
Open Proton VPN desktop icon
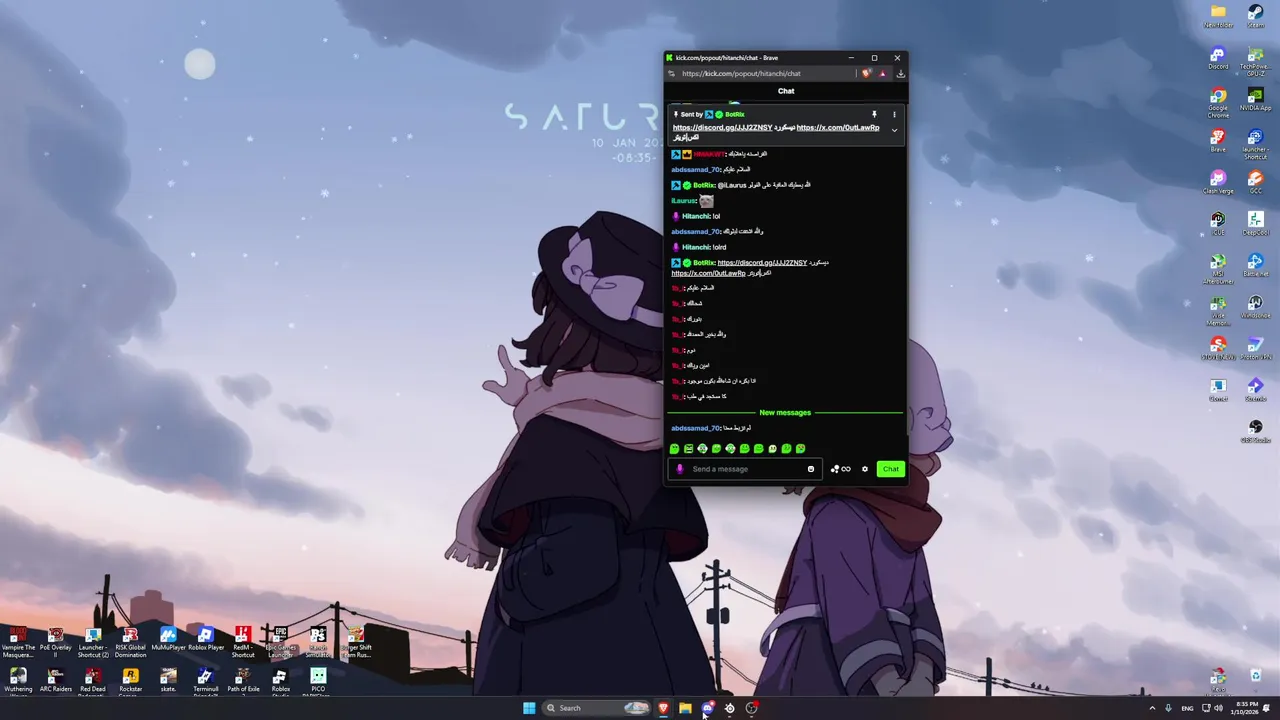[1255, 348]
